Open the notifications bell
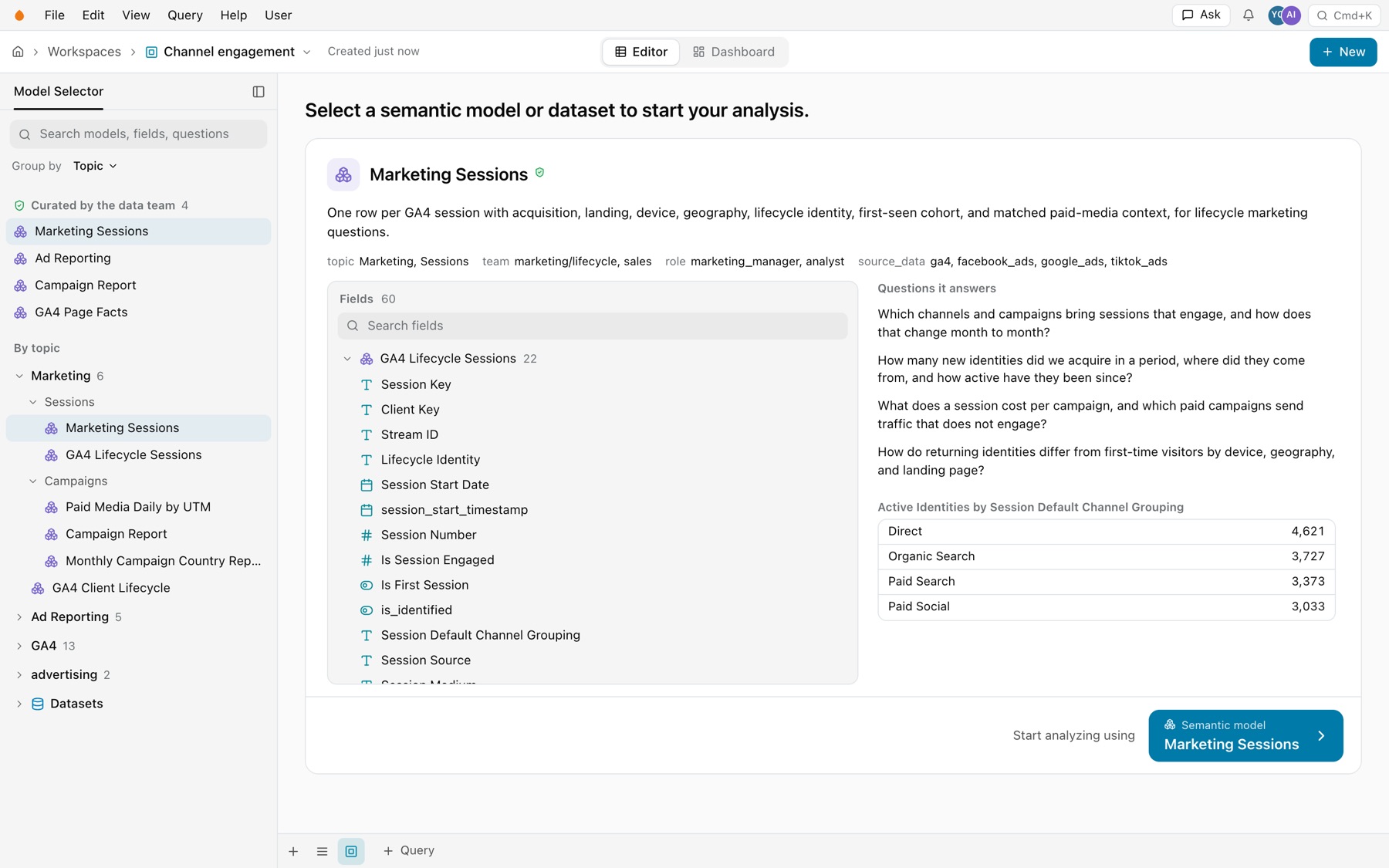This screenshot has width=1389, height=868. (x=1248, y=15)
